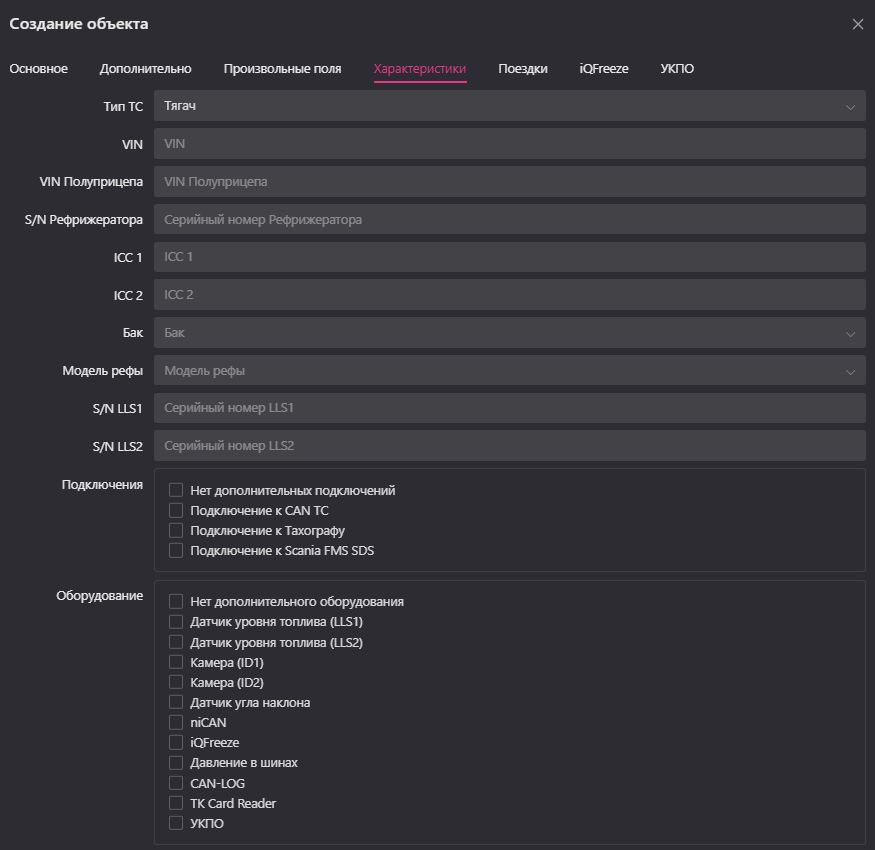Select the Поездки tab
The width and height of the screenshot is (875, 850).
tap(523, 69)
